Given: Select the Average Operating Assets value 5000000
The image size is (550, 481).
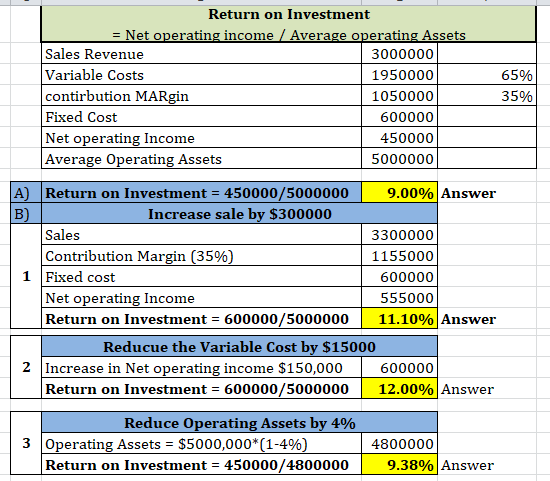Looking at the screenshot, I should point(400,159).
